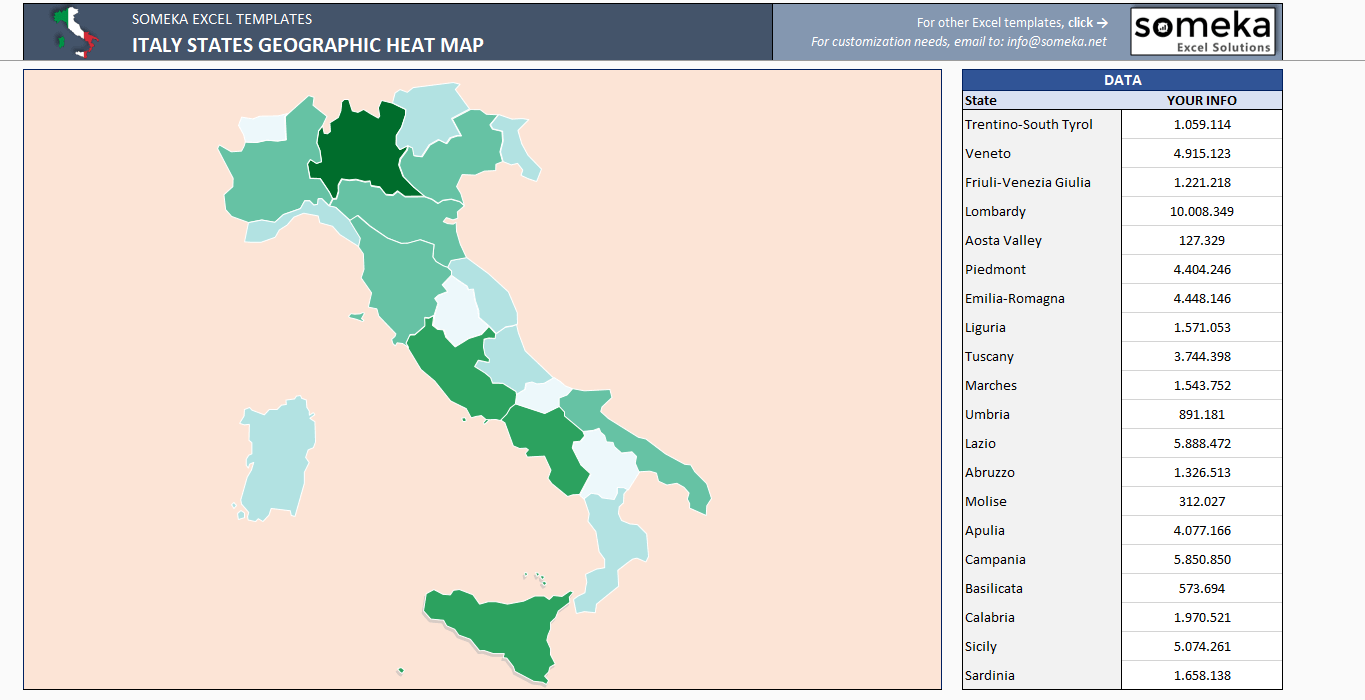1365x700 pixels.
Task: Select the Lombardy state cell
Action: pyautogui.click(x=1042, y=211)
